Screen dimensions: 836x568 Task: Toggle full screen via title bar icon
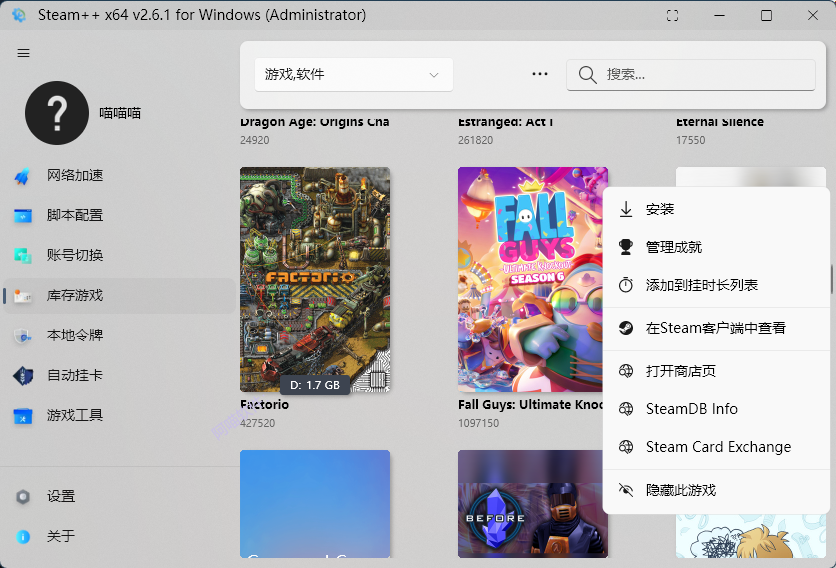click(673, 15)
